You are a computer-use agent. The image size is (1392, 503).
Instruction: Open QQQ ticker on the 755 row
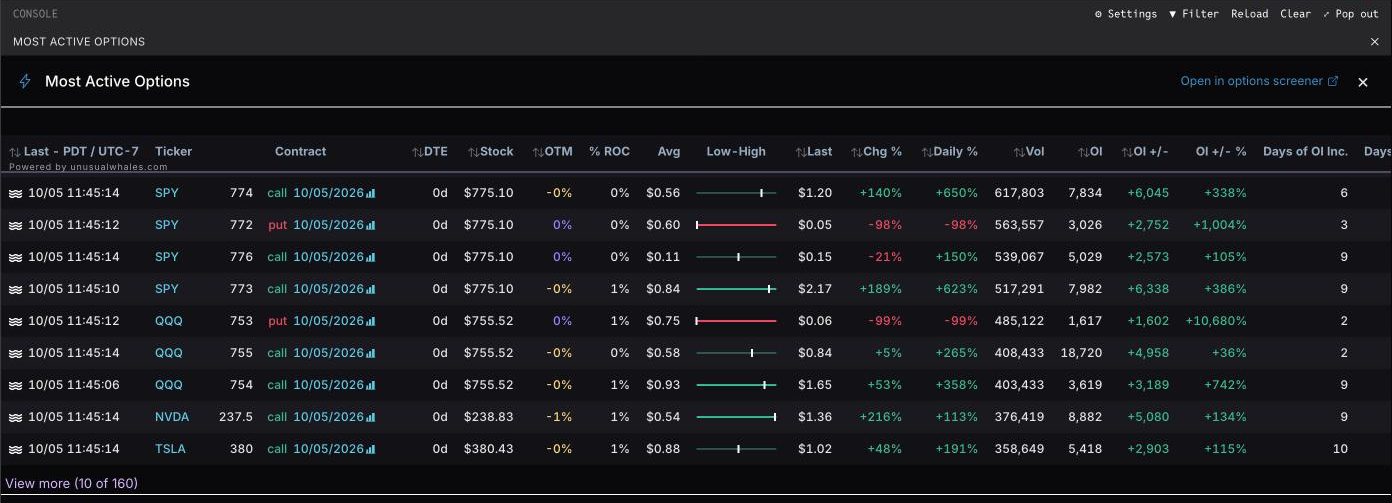(x=169, y=353)
